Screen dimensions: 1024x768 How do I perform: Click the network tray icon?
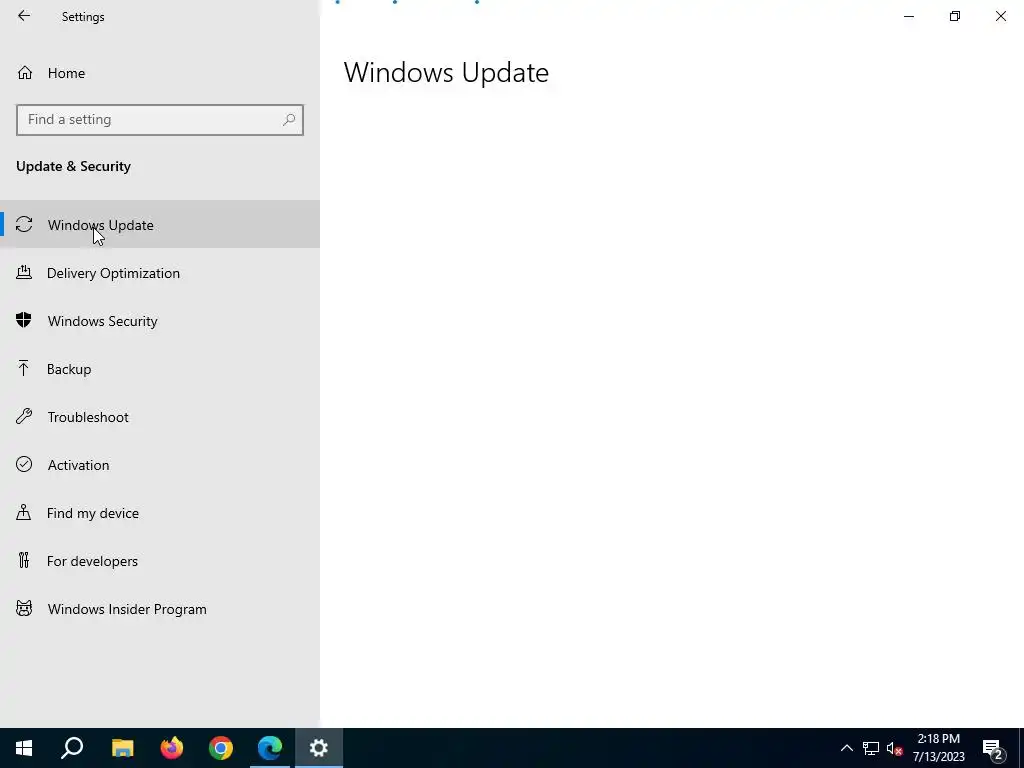click(871, 748)
